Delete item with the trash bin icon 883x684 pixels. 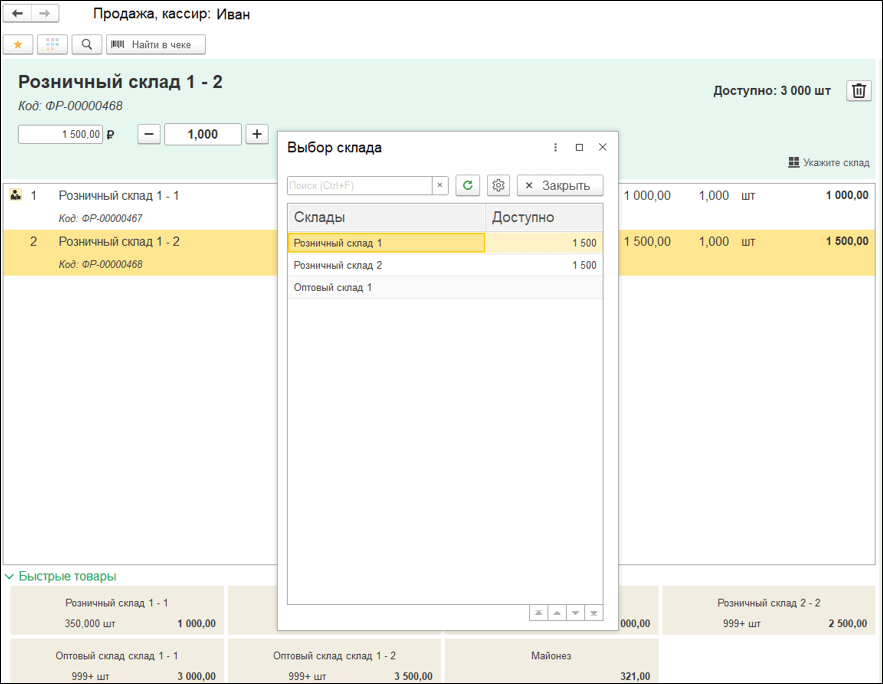[859, 91]
